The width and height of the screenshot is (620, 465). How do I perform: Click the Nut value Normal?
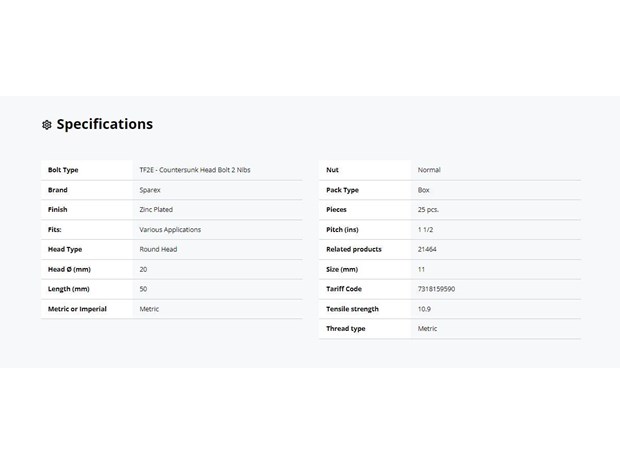click(429, 170)
